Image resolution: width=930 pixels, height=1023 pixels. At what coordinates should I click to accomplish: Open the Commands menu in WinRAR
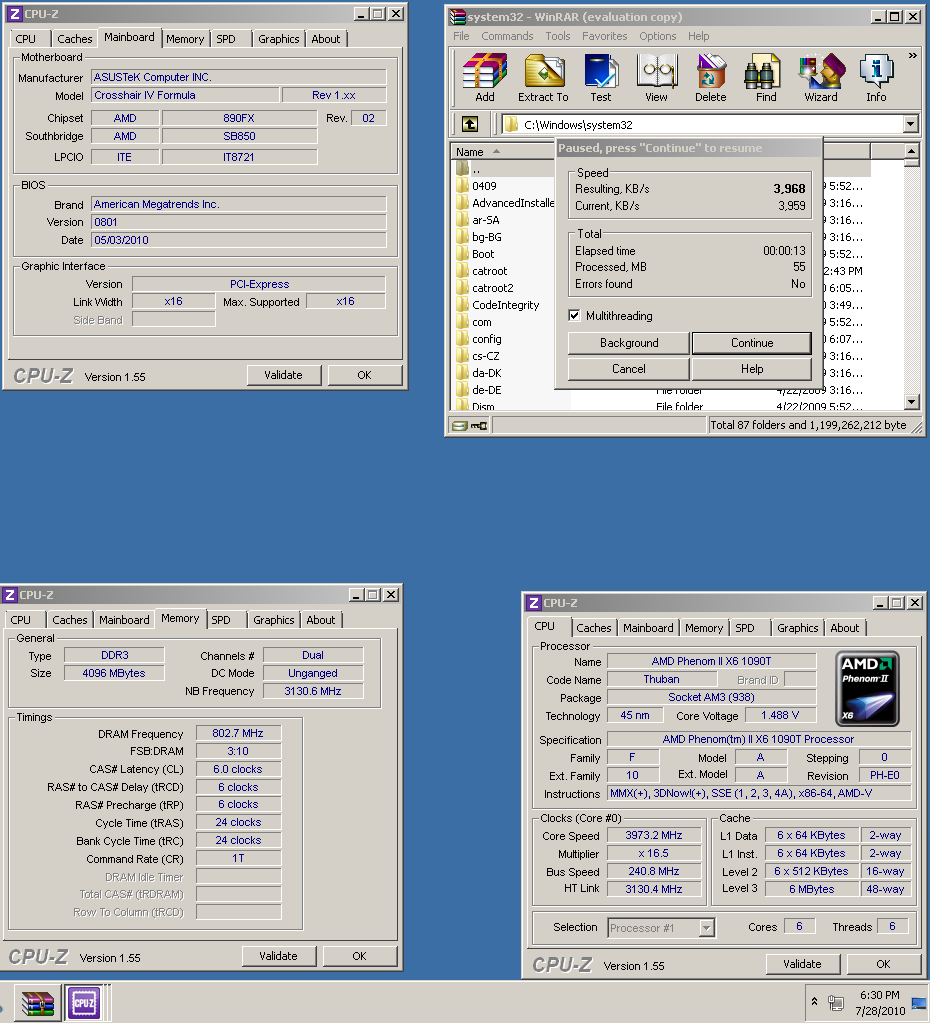click(507, 36)
